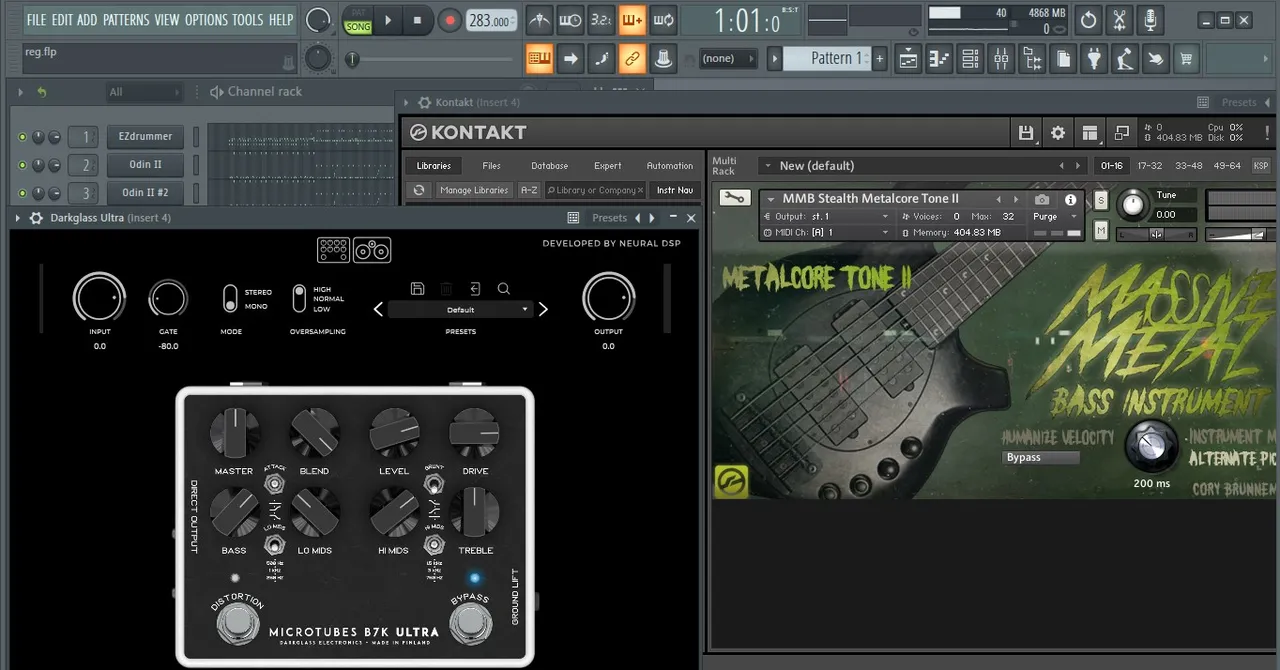Toggle typing keyboard to piano icon
The width and height of the screenshot is (1280, 670).
click(539, 59)
